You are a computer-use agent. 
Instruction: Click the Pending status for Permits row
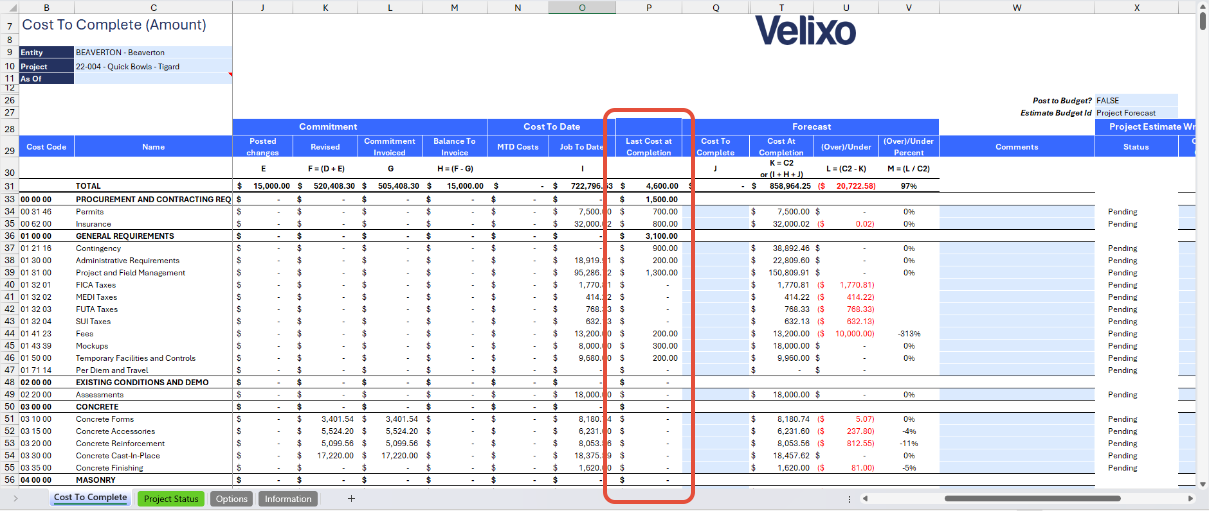click(x=1122, y=212)
